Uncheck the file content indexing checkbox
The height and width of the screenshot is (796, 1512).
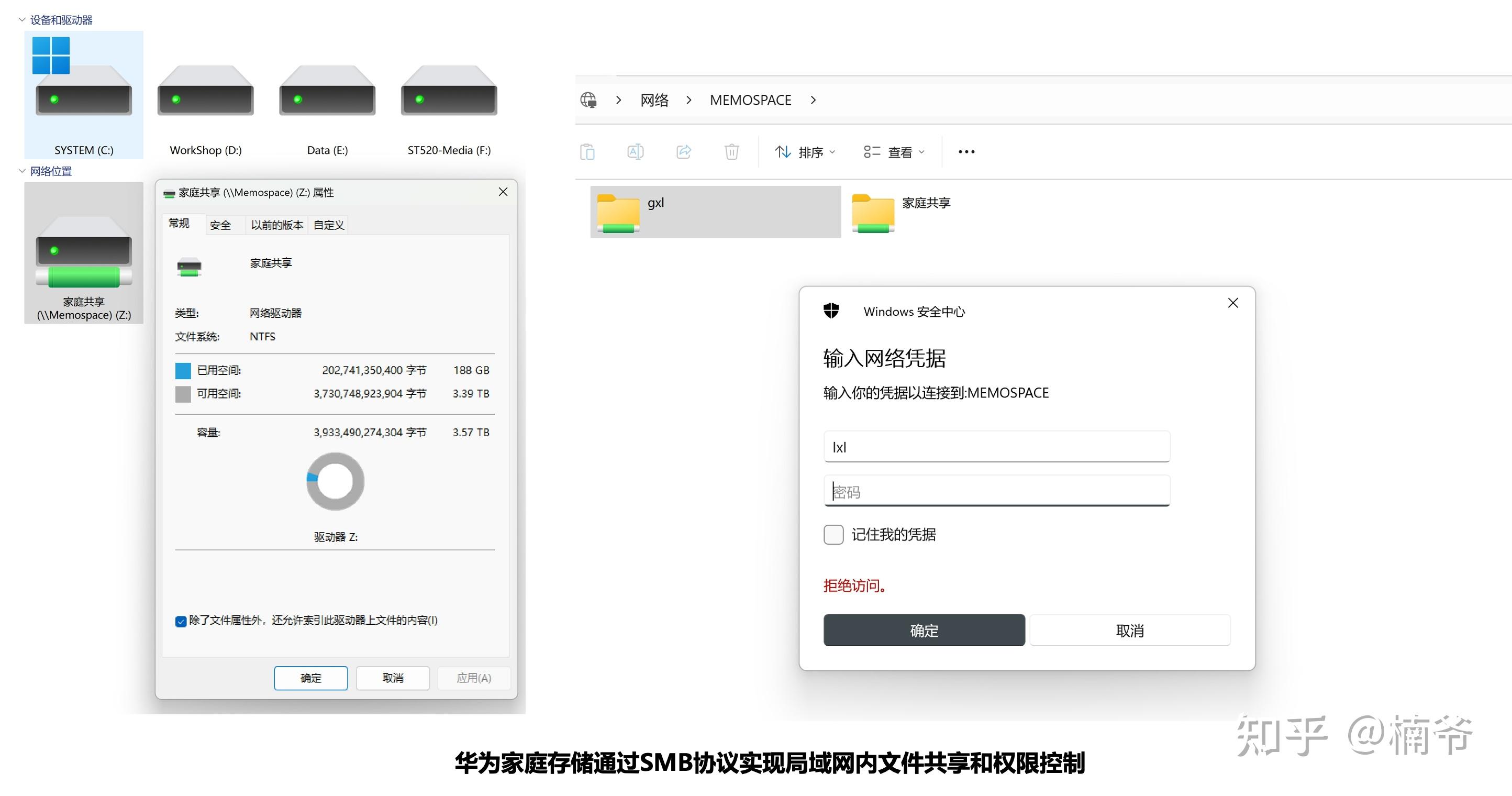(x=181, y=621)
